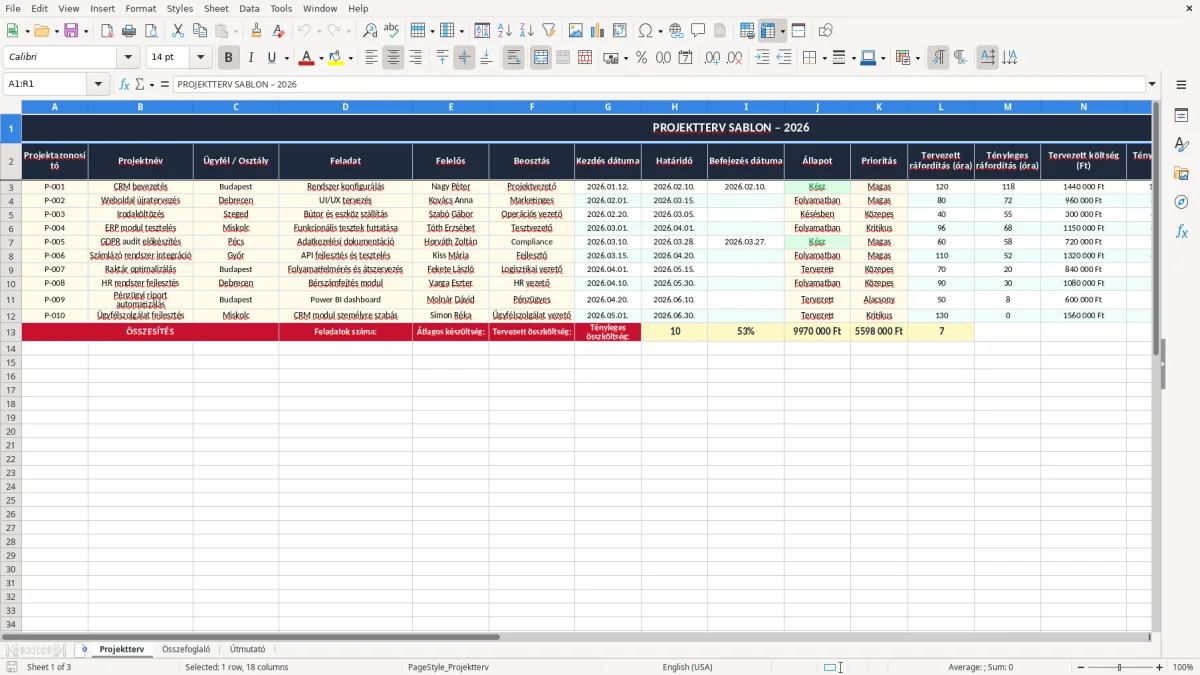Run the spelling check
The width and height of the screenshot is (1200, 675).
(392, 31)
